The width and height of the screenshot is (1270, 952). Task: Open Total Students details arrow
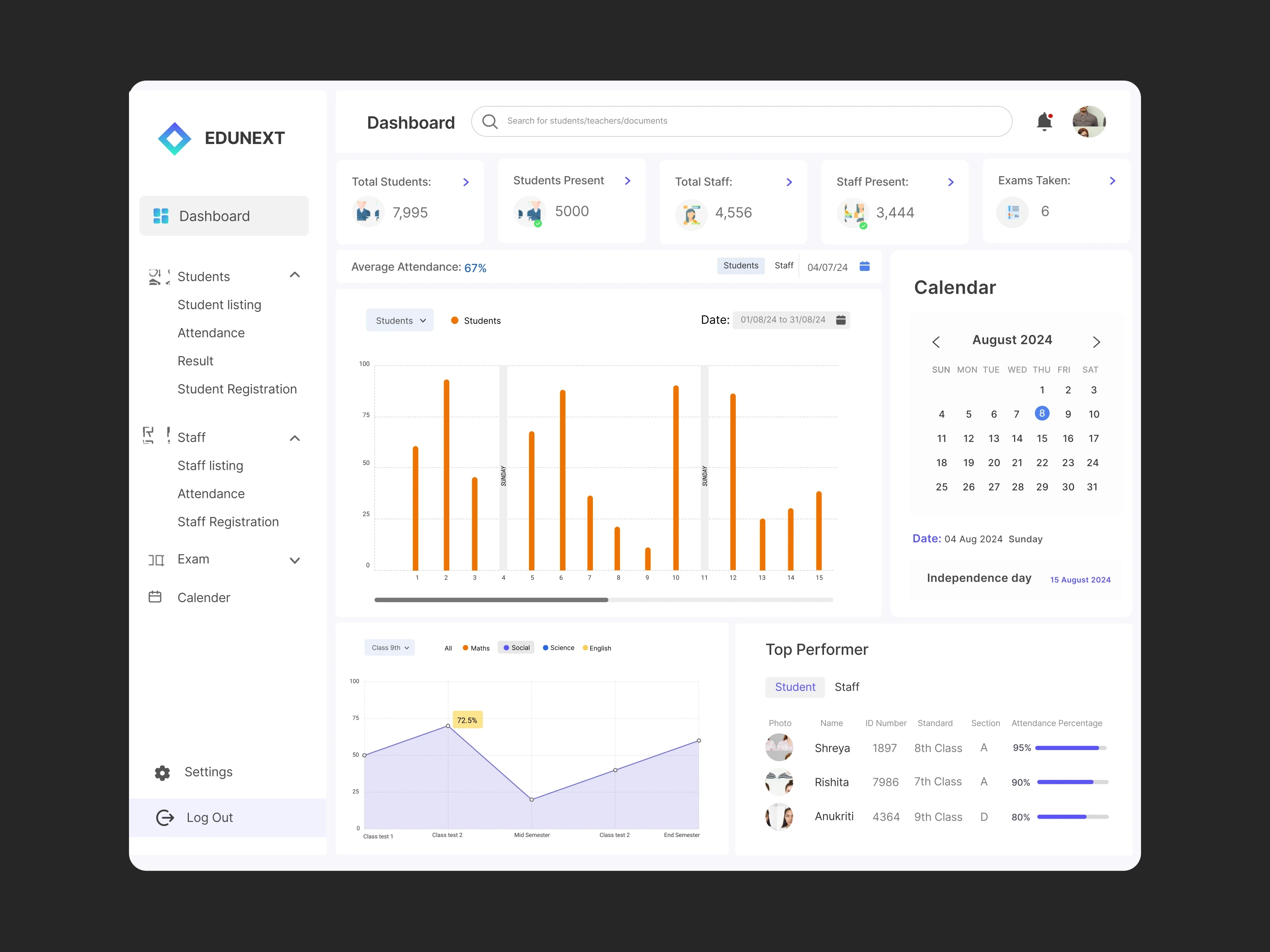pos(466,182)
